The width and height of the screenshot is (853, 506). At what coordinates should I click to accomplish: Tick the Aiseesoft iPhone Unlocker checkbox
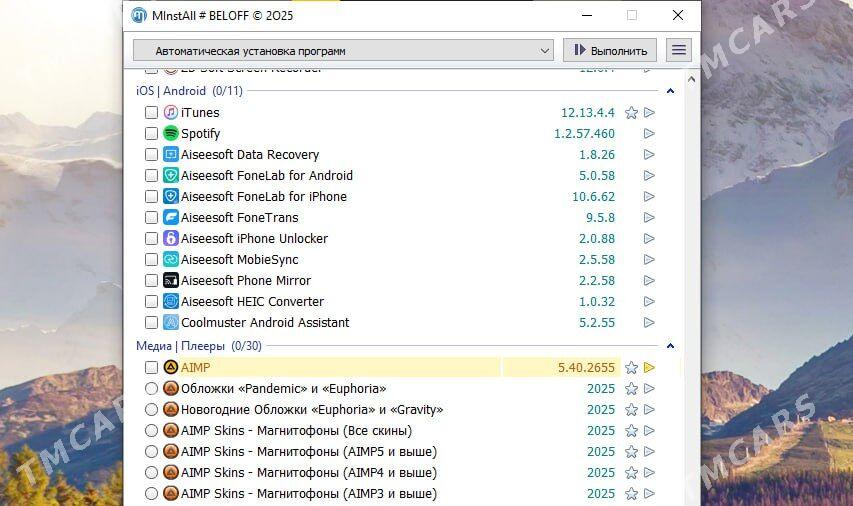[x=151, y=238]
